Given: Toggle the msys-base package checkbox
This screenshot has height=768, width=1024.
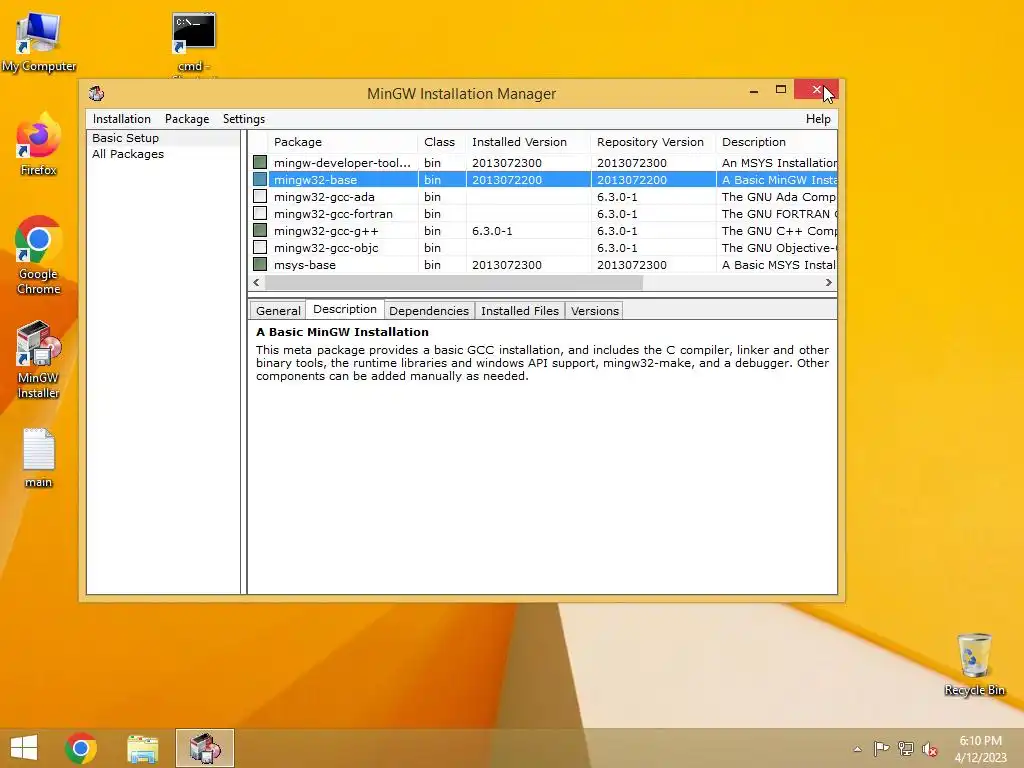Looking at the screenshot, I should [260, 264].
